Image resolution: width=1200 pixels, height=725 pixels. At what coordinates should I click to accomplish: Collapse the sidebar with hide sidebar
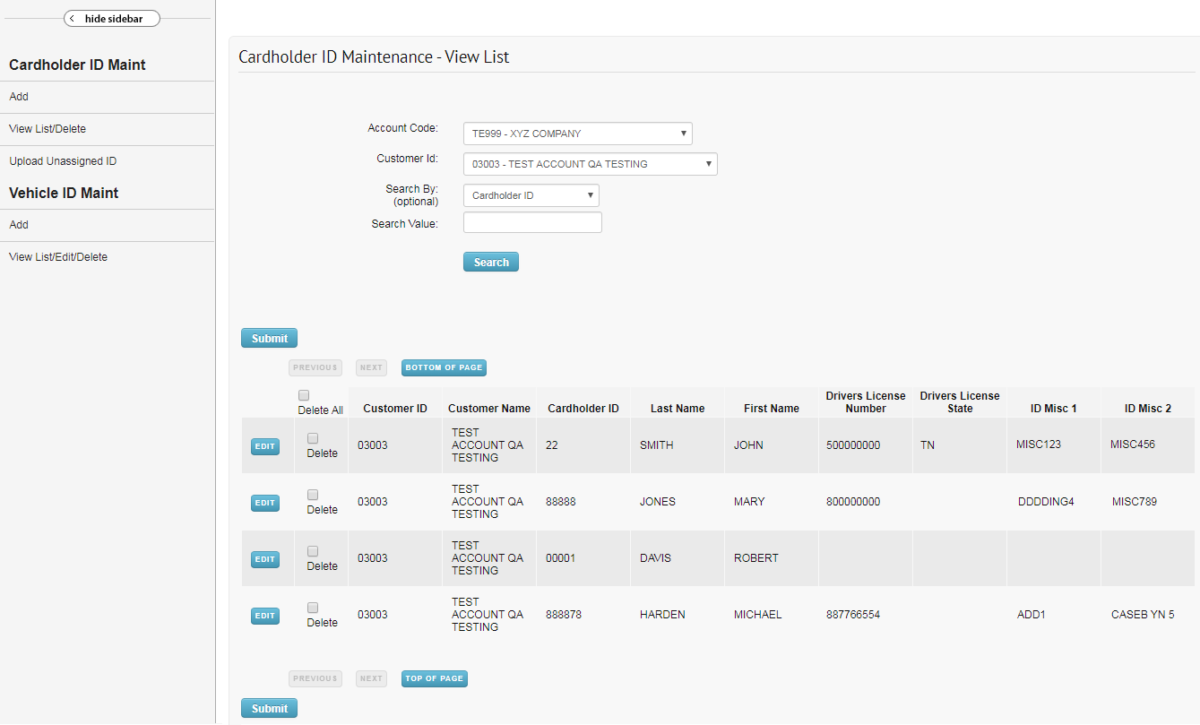coord(111,18)
